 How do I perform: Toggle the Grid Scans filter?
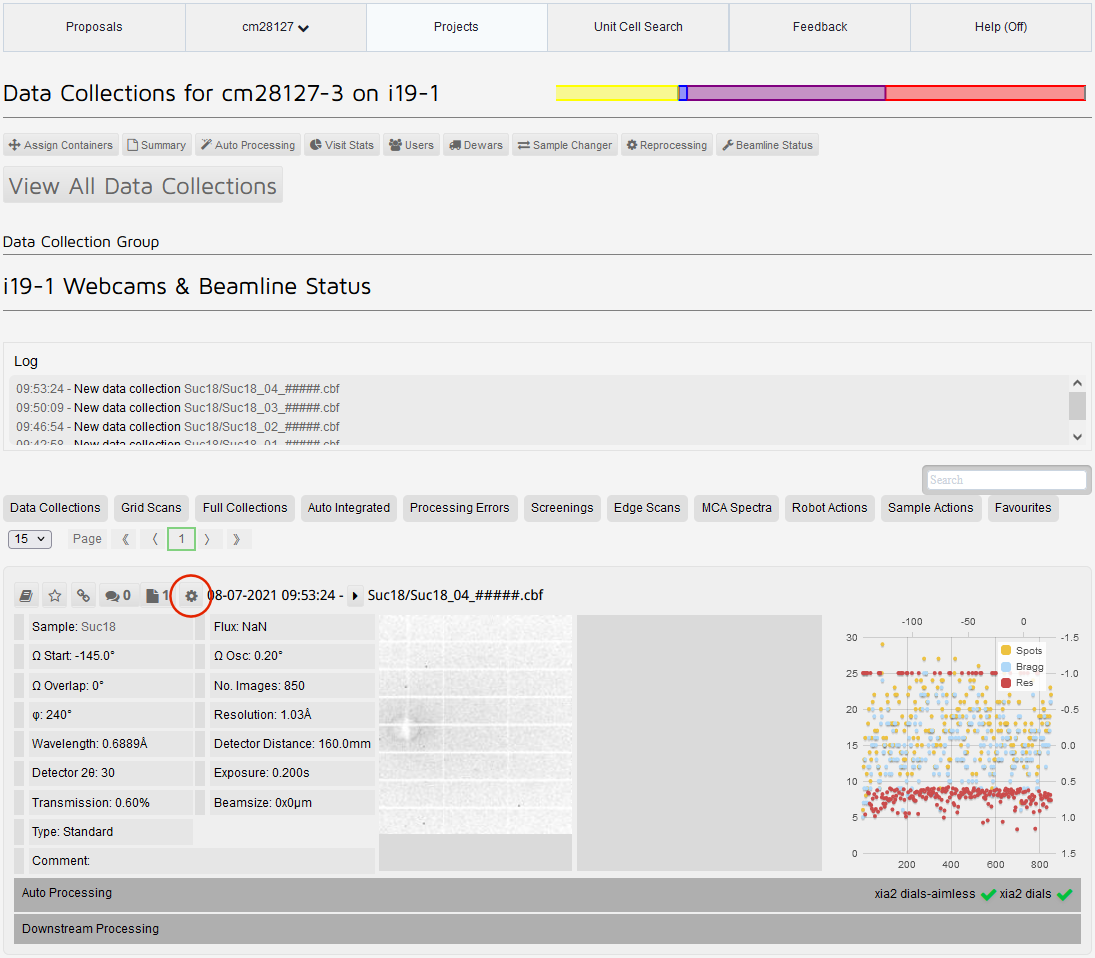click(151, 508)
